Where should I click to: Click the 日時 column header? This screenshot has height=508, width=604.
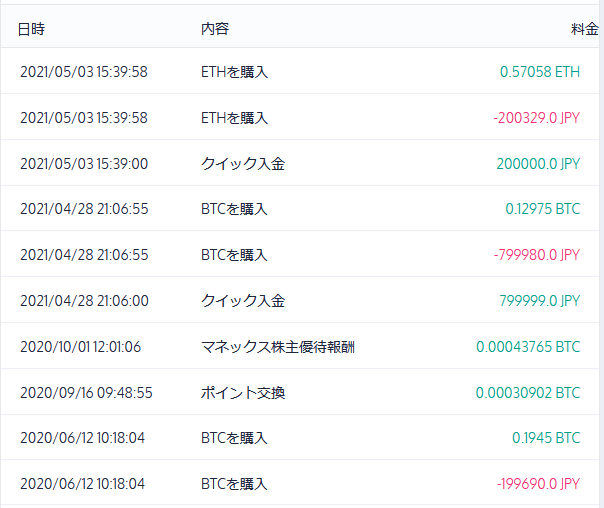[31, 29]
